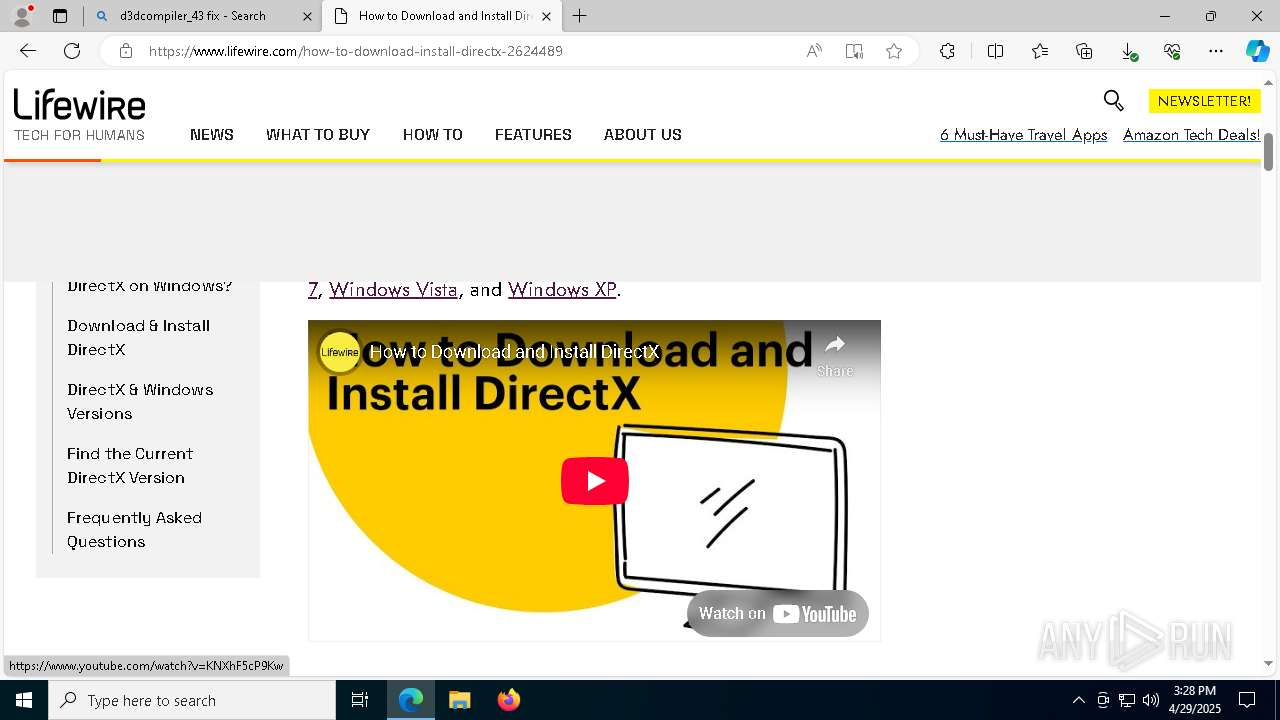The width and height of the screenshot is (1280, 720).
Task: Open Immersive Reader icon
Action: click(x=854, y=51)
